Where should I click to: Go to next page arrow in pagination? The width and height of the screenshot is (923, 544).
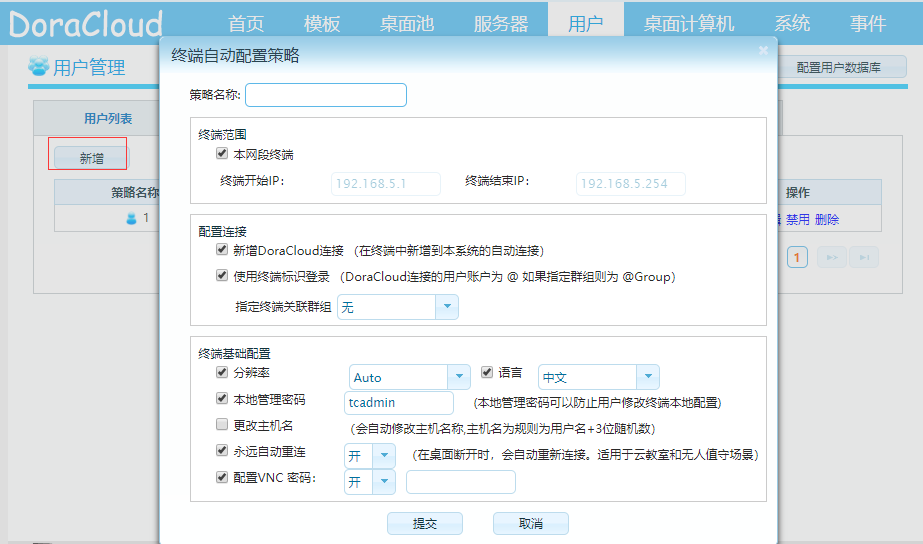point(832,257)
